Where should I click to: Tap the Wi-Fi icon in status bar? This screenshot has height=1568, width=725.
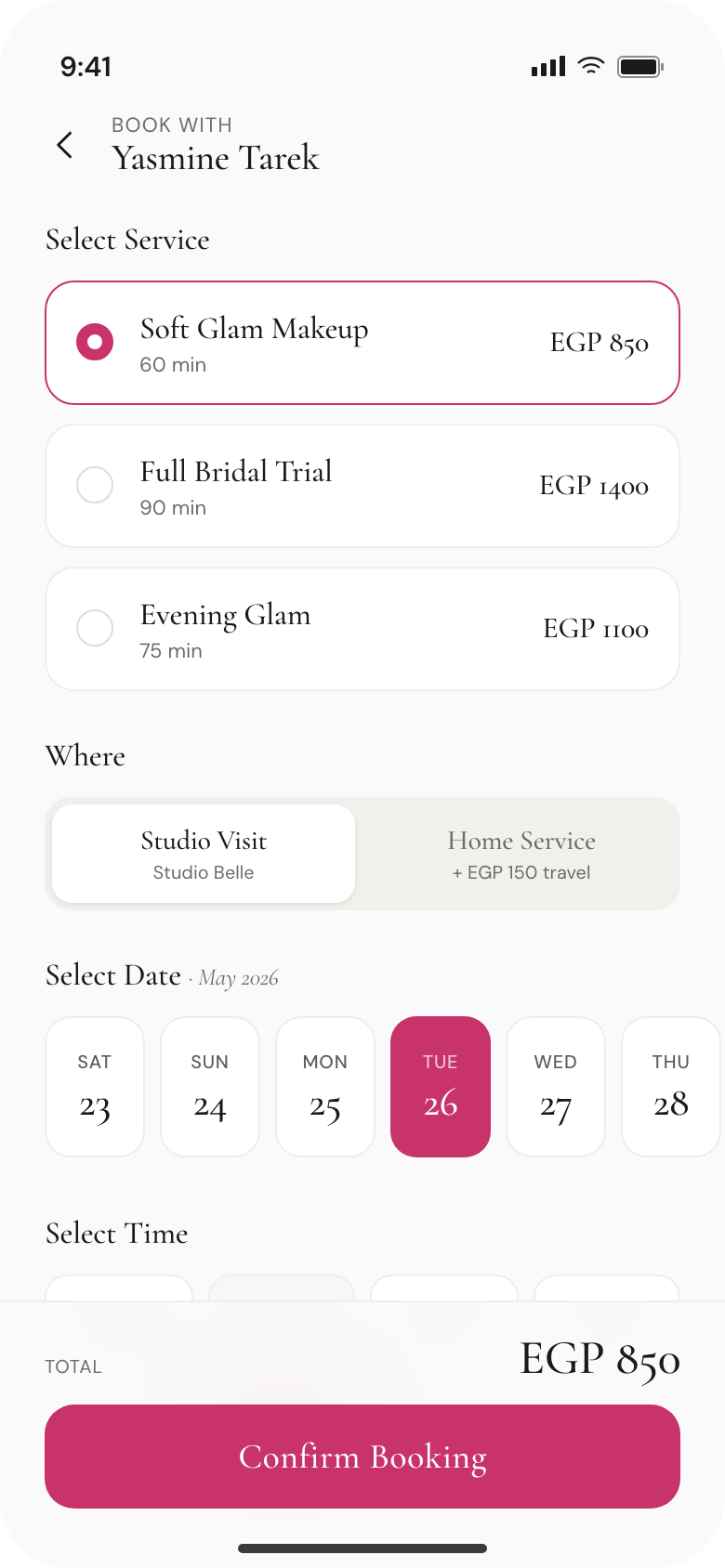pyautogui.click(x=591, y=65)
